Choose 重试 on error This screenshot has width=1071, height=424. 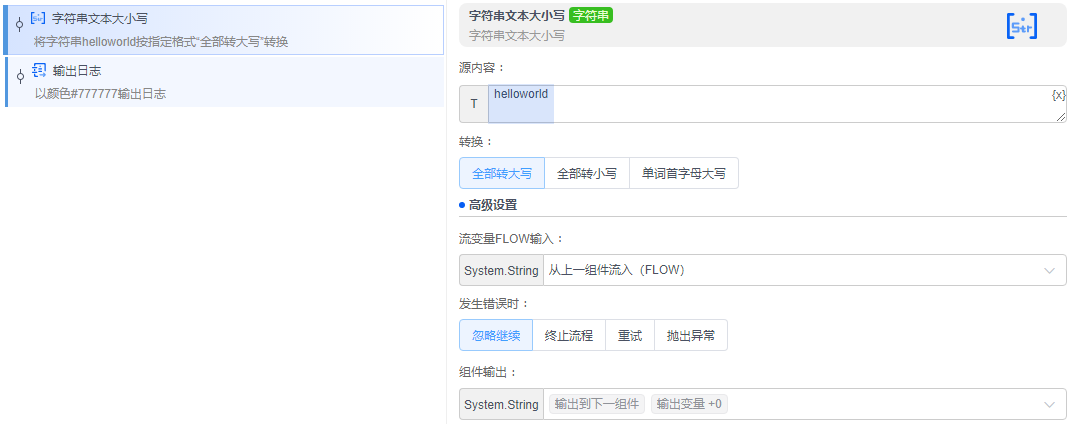pyautogui.click(x=630, y=335)
